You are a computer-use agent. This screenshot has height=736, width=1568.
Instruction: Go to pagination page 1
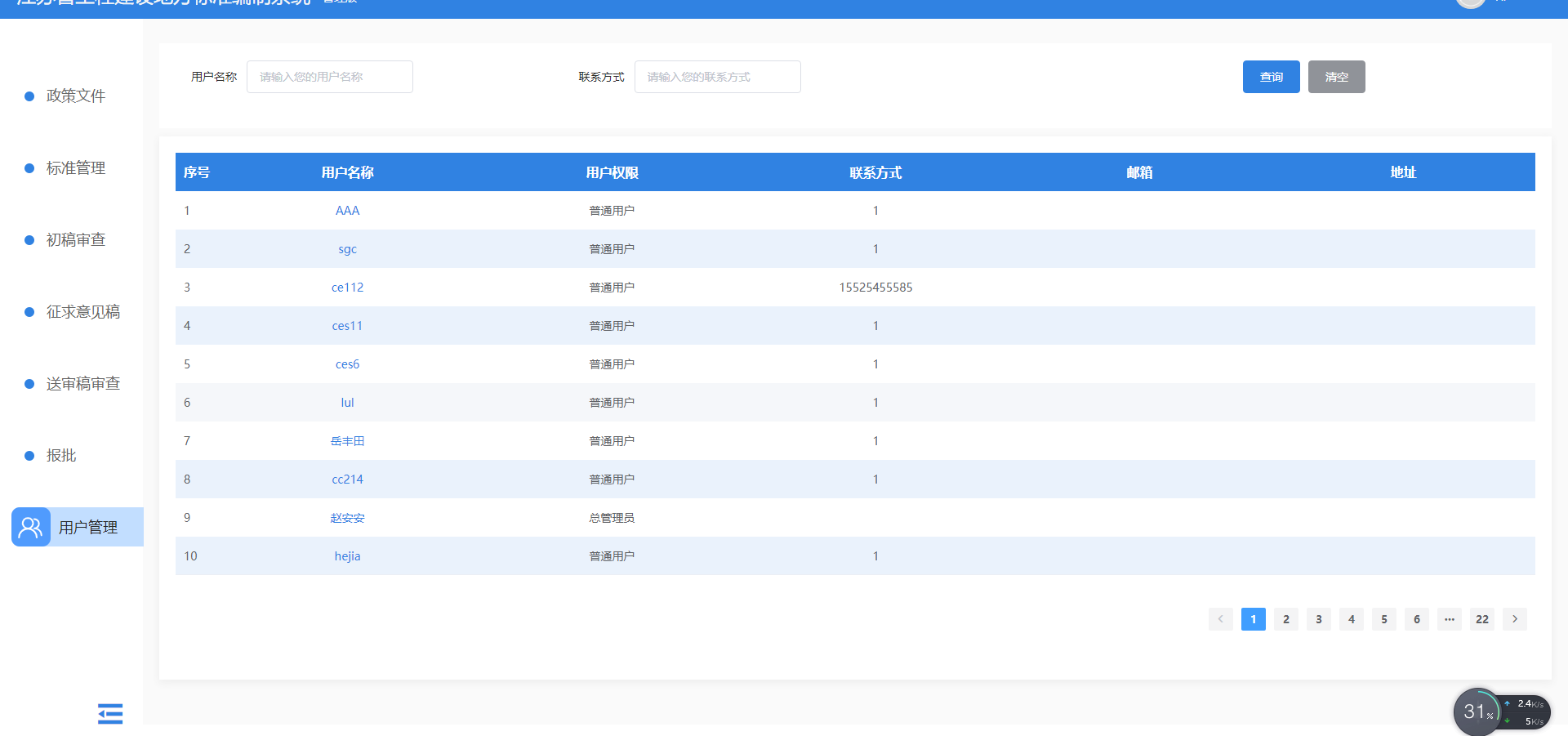[1254, 619]
